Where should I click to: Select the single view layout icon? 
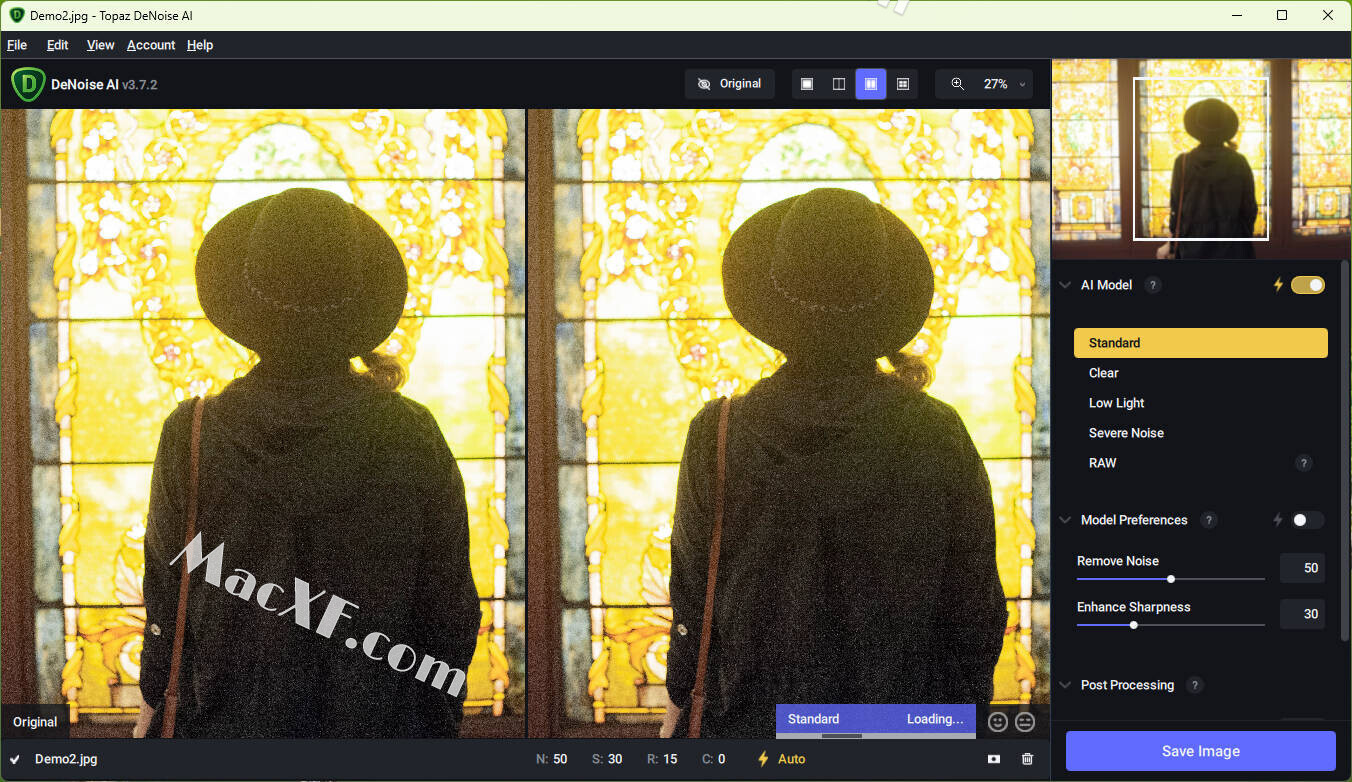tap(807, 84)
